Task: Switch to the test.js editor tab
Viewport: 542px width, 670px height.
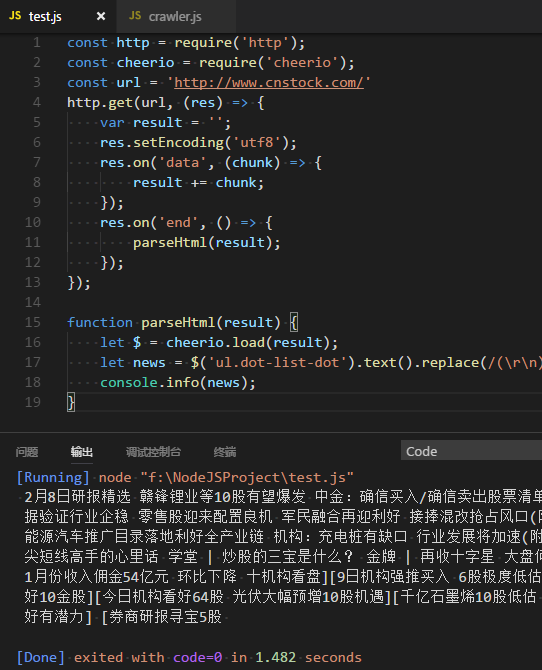Action: pos(58,16)
